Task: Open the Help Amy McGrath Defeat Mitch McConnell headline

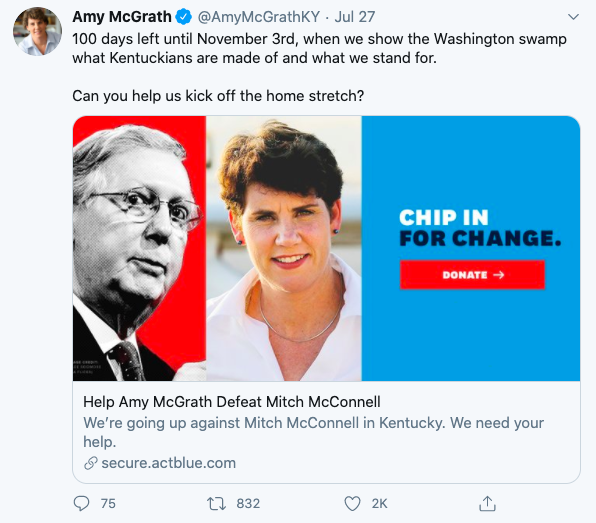Action: click(232, 402)
